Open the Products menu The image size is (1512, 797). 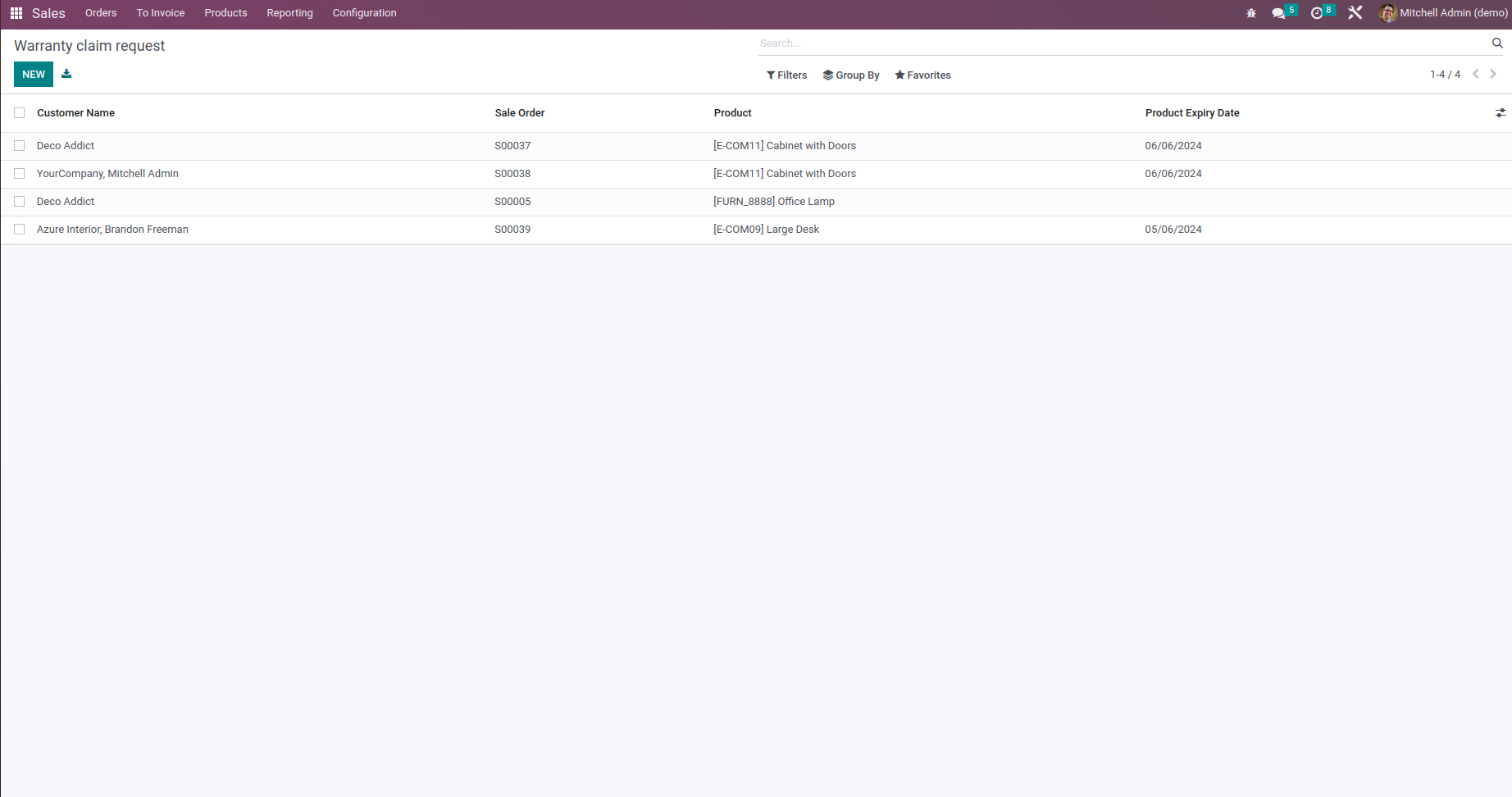click(x=225, y=13)
